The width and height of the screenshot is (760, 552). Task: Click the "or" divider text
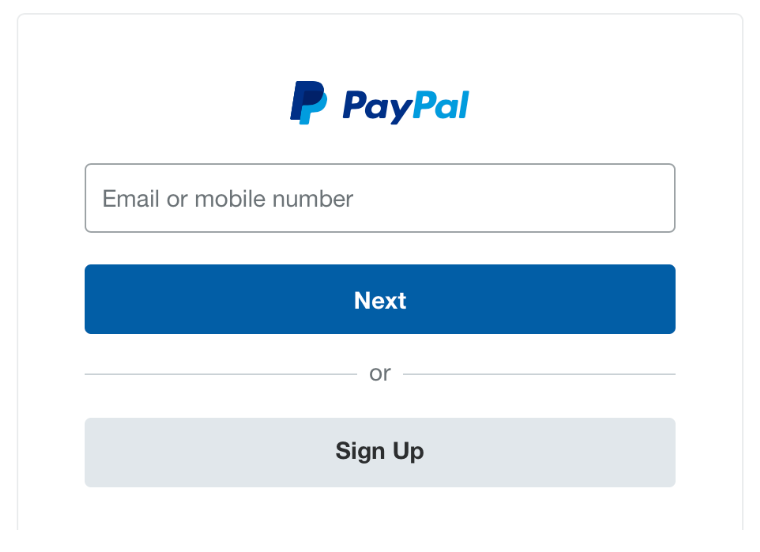380,374
